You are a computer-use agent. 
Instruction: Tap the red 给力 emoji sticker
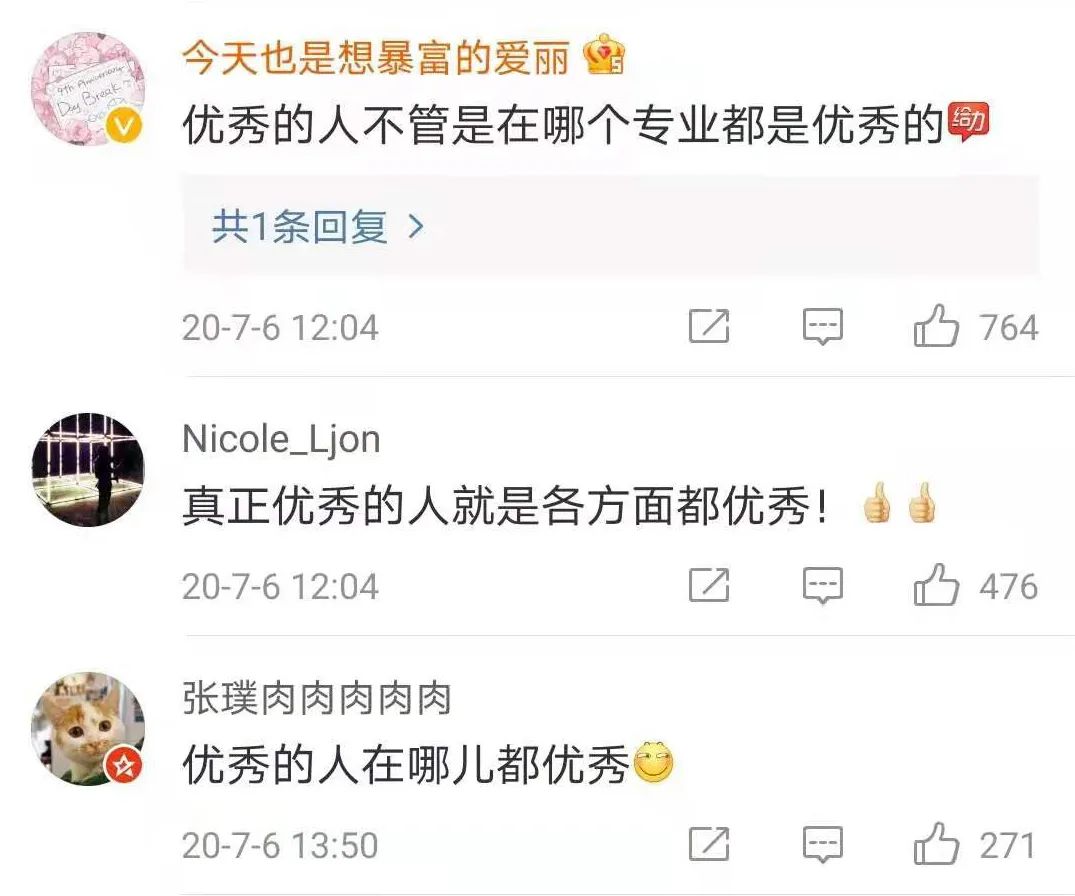[x=967, y=121]
